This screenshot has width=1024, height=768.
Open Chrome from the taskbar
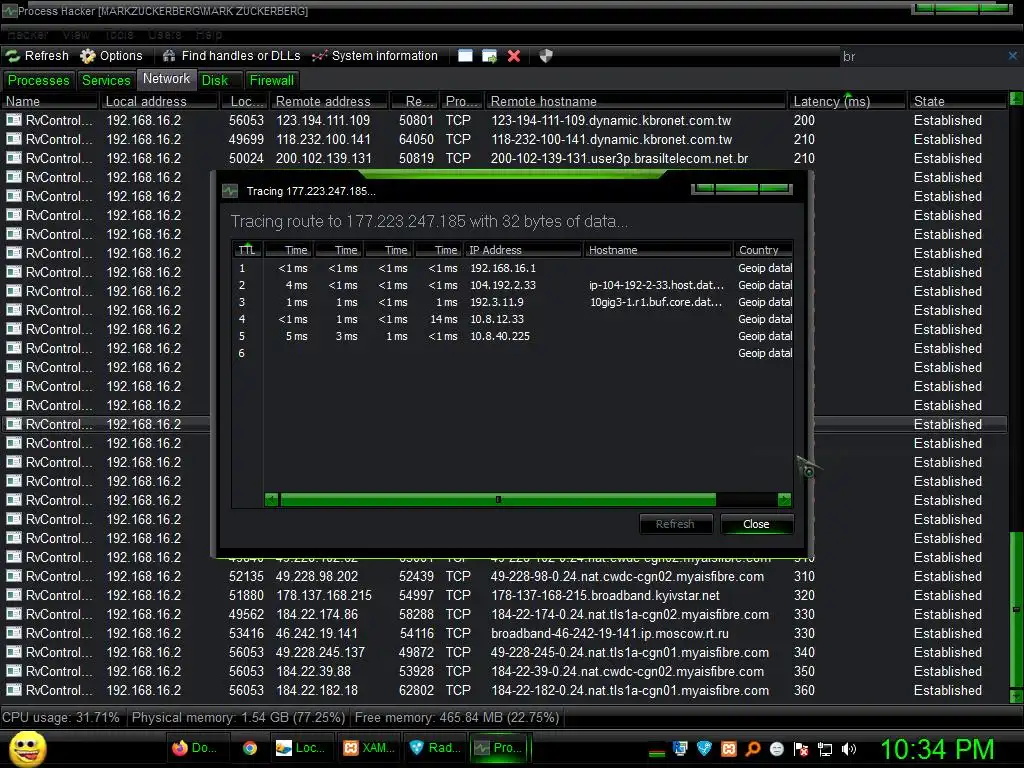tap(249, 748)
